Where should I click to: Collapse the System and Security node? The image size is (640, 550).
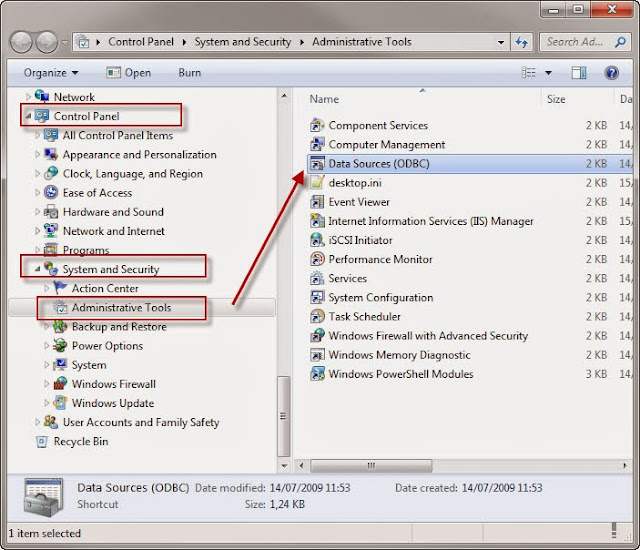37,269
